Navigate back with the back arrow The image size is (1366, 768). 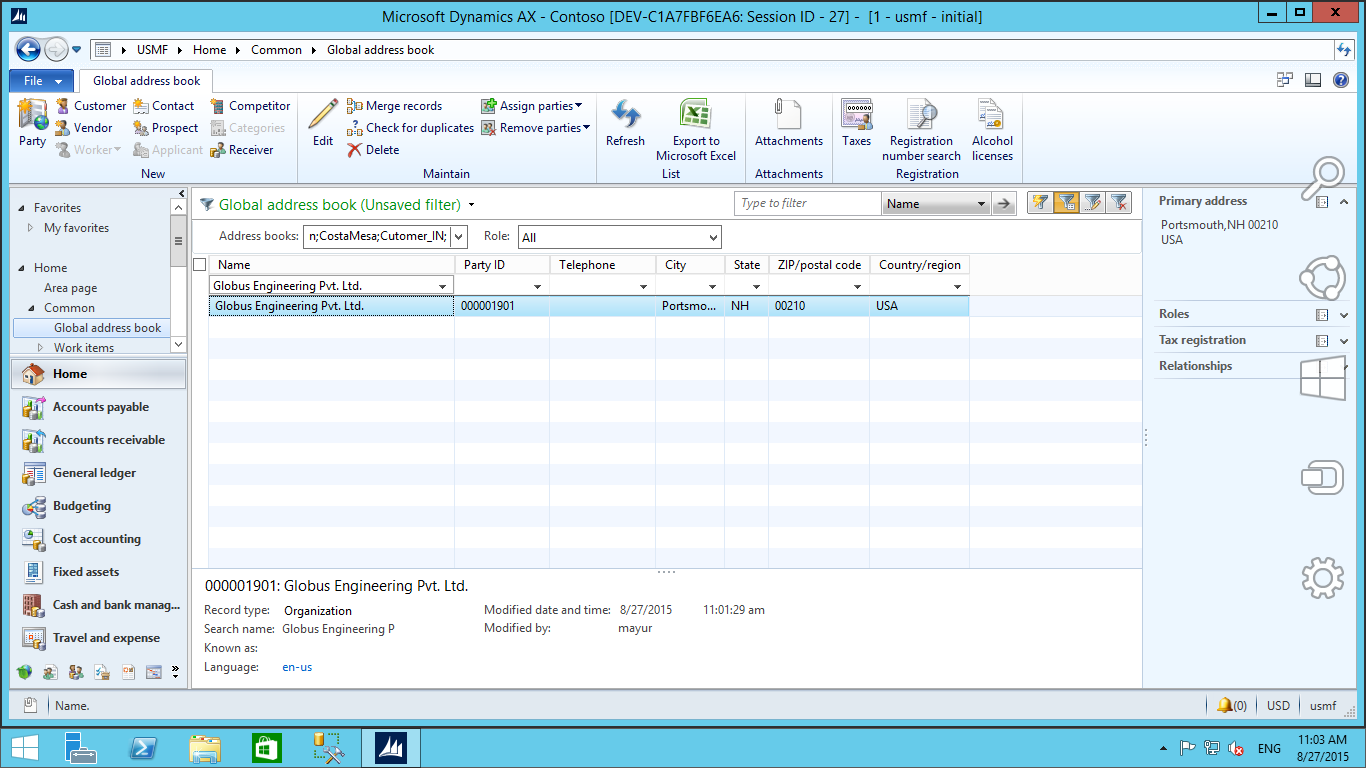pyautogui.click(x=28, y=49)
